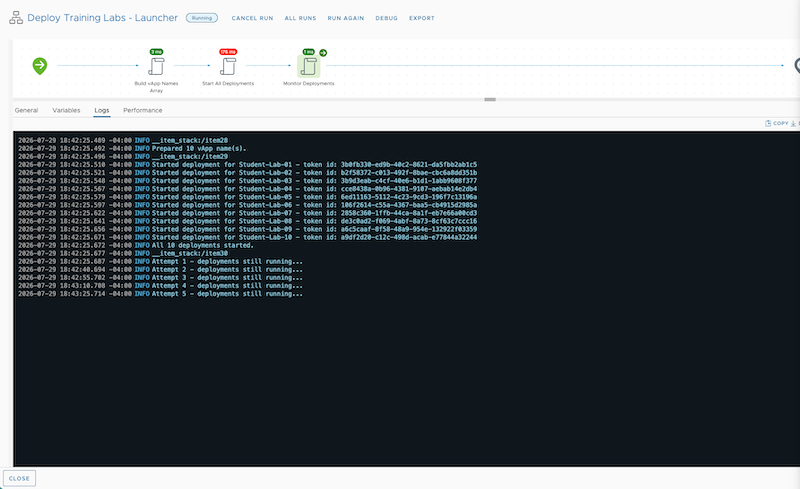Image resolution: width=800 pixels, height=489 pixels.
Task: Click the Monitor Deployments label
Action: tap(309, 83)
